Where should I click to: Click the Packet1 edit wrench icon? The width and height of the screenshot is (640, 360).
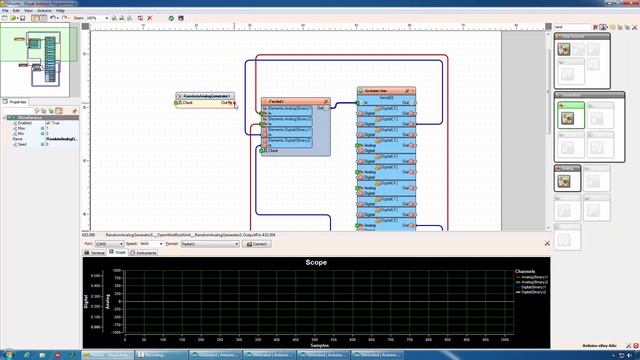(x=326, y=101)
